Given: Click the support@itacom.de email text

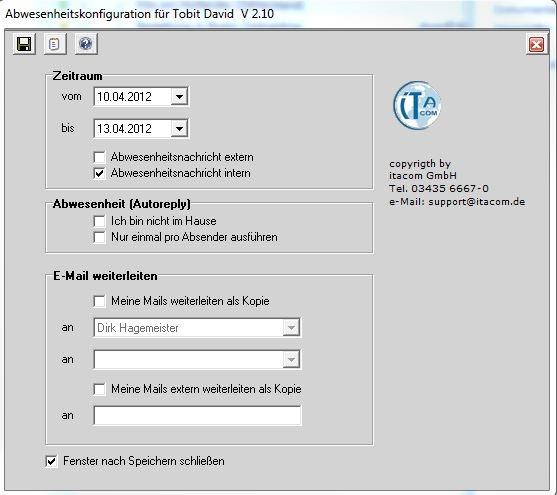Looking at the screenshot, I should coord(477,202).
